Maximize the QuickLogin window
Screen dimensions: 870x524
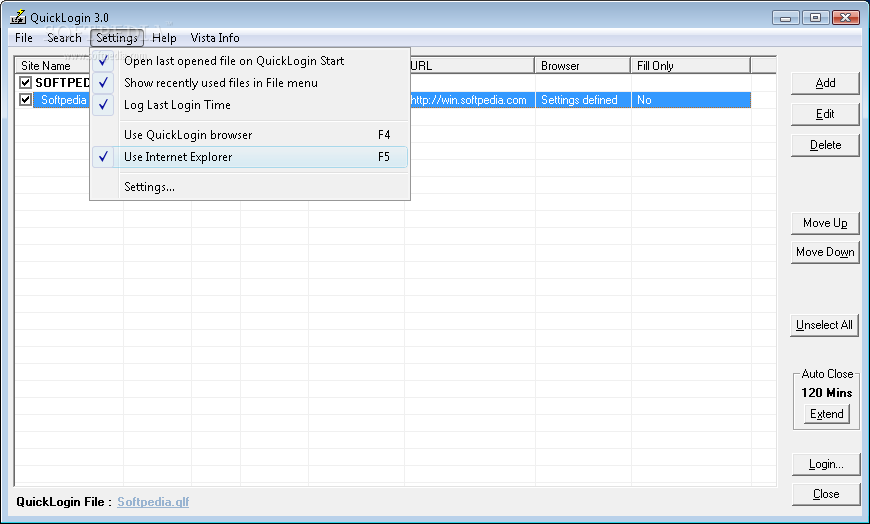click(x=815, y=18)
